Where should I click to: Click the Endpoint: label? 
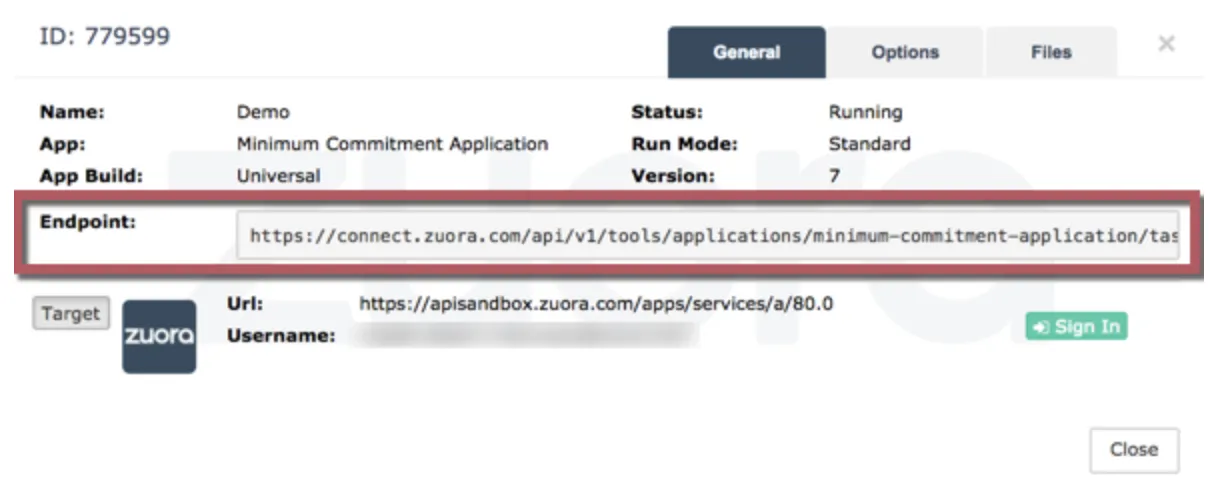point(87,222)
